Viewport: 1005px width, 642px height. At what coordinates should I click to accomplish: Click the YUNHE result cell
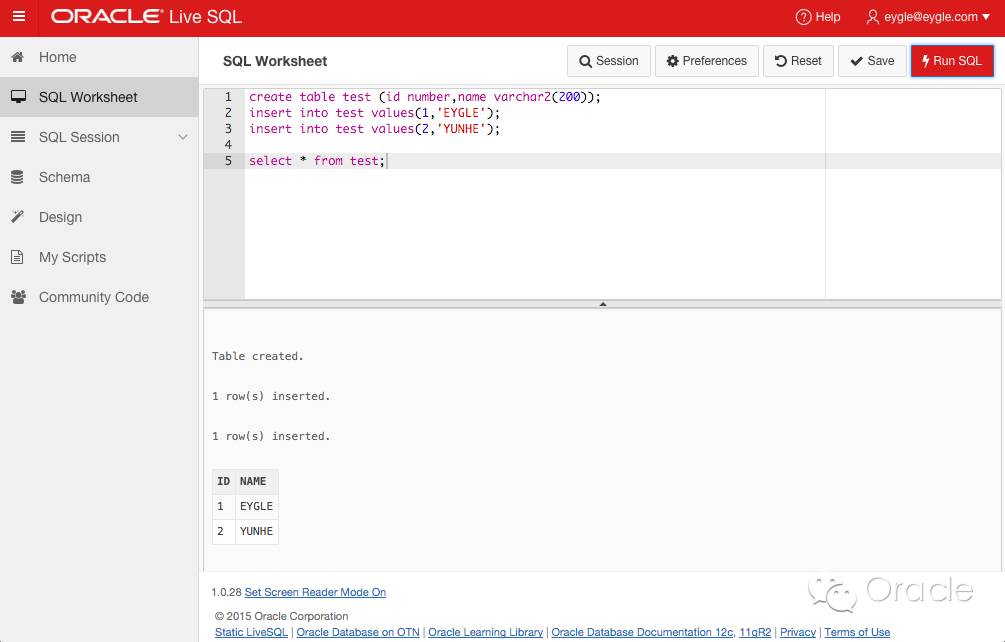pyautogui.click(x=256, y=531)
